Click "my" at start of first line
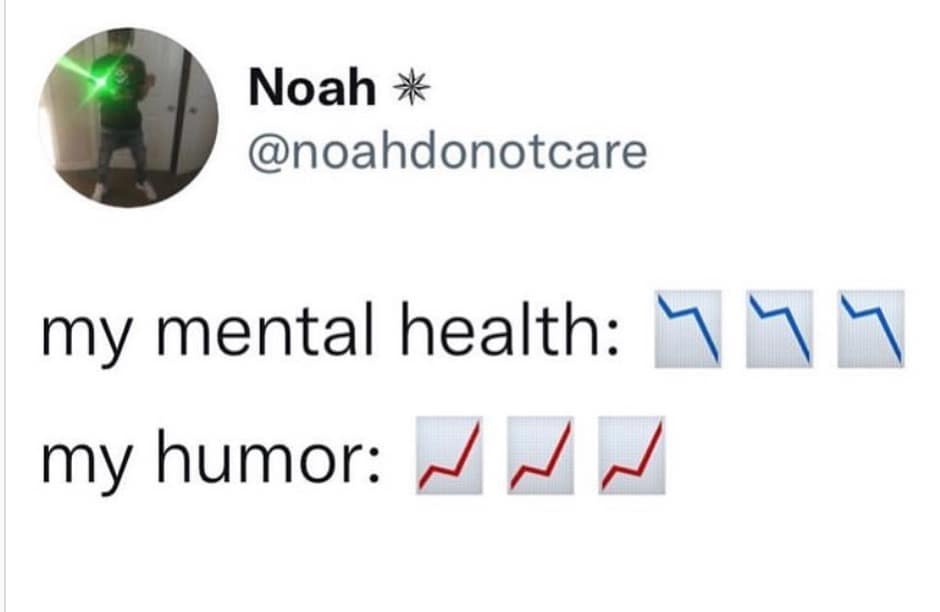The image size is (940, 612). click(x=85, y=336)
